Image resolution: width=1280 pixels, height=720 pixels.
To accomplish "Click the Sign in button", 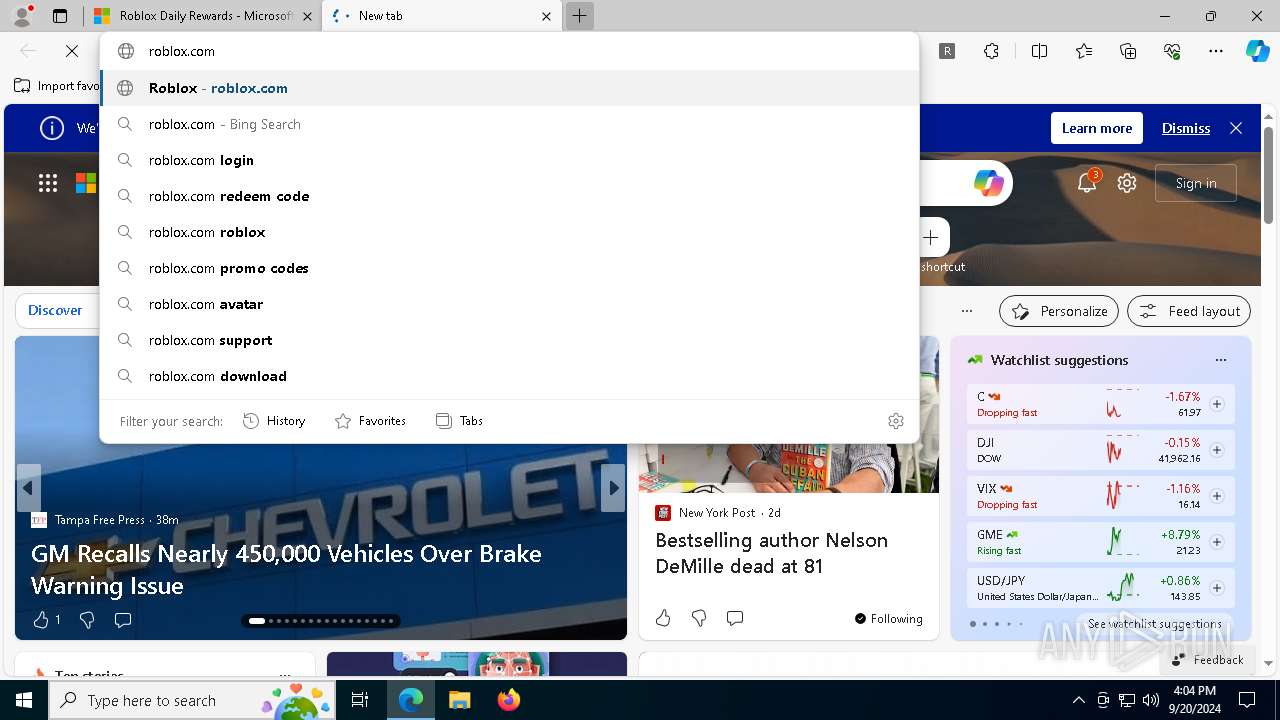I will click(x=1196, y=183).
